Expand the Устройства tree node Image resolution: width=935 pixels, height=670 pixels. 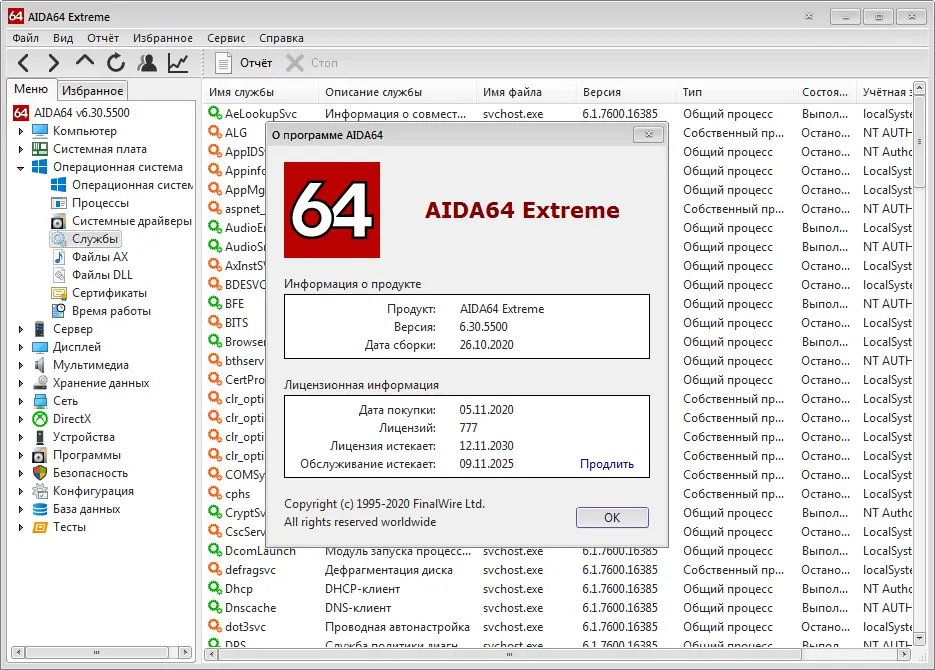tap(21, 438)
